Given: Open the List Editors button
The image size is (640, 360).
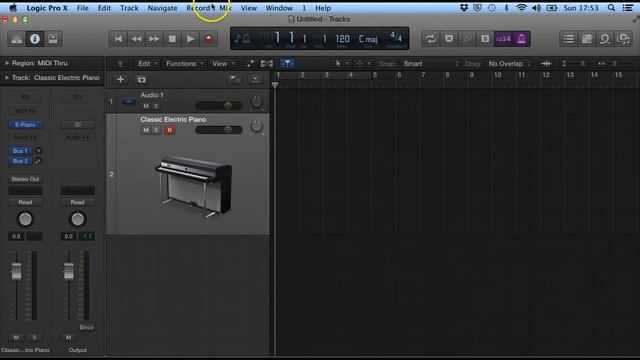Looking at the screenshot, I should click(x=569, y=39).
